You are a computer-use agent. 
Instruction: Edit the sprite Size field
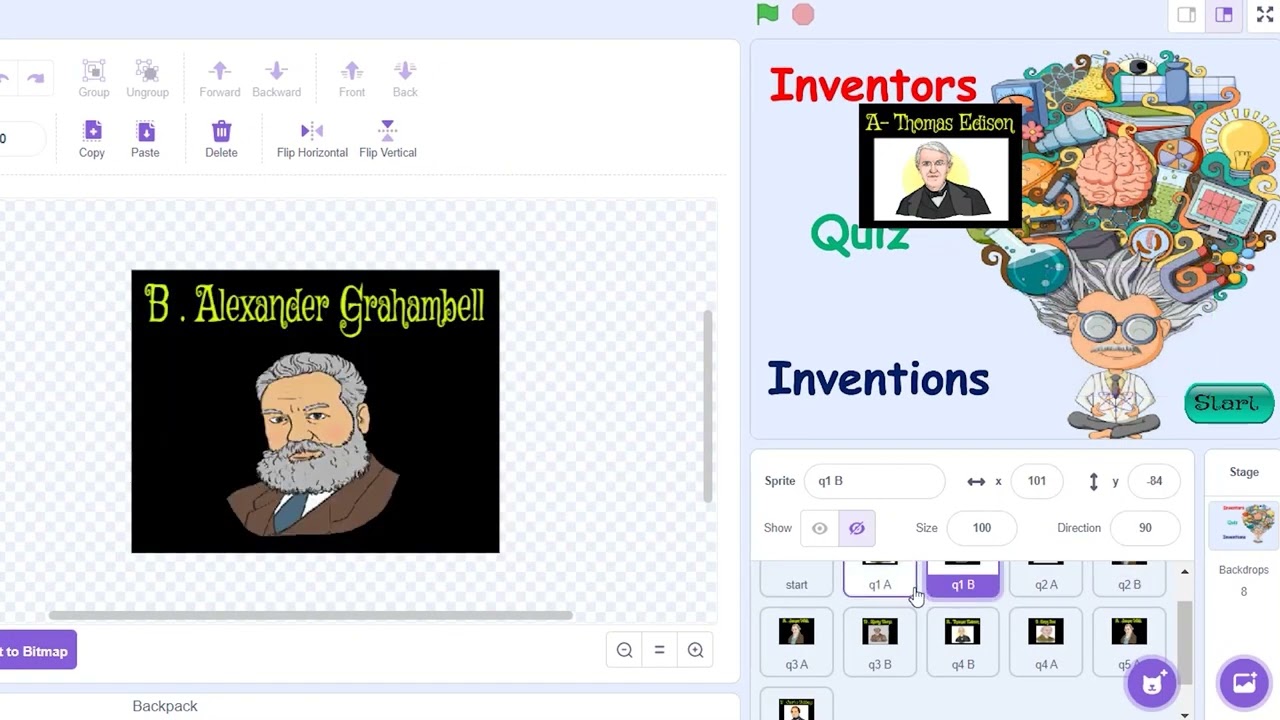982,528
